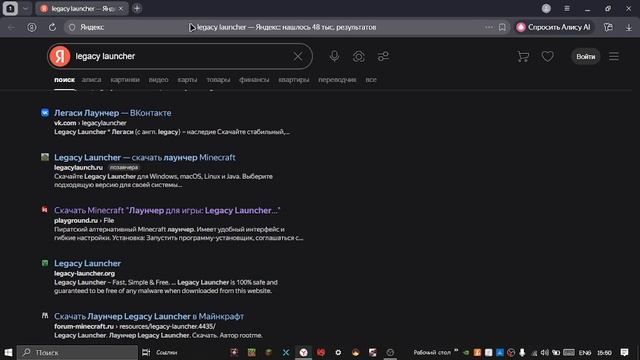Open browser downloads with the arrow icon
The width and height of the screenshot is (640, 360).
tap(629, 27)
